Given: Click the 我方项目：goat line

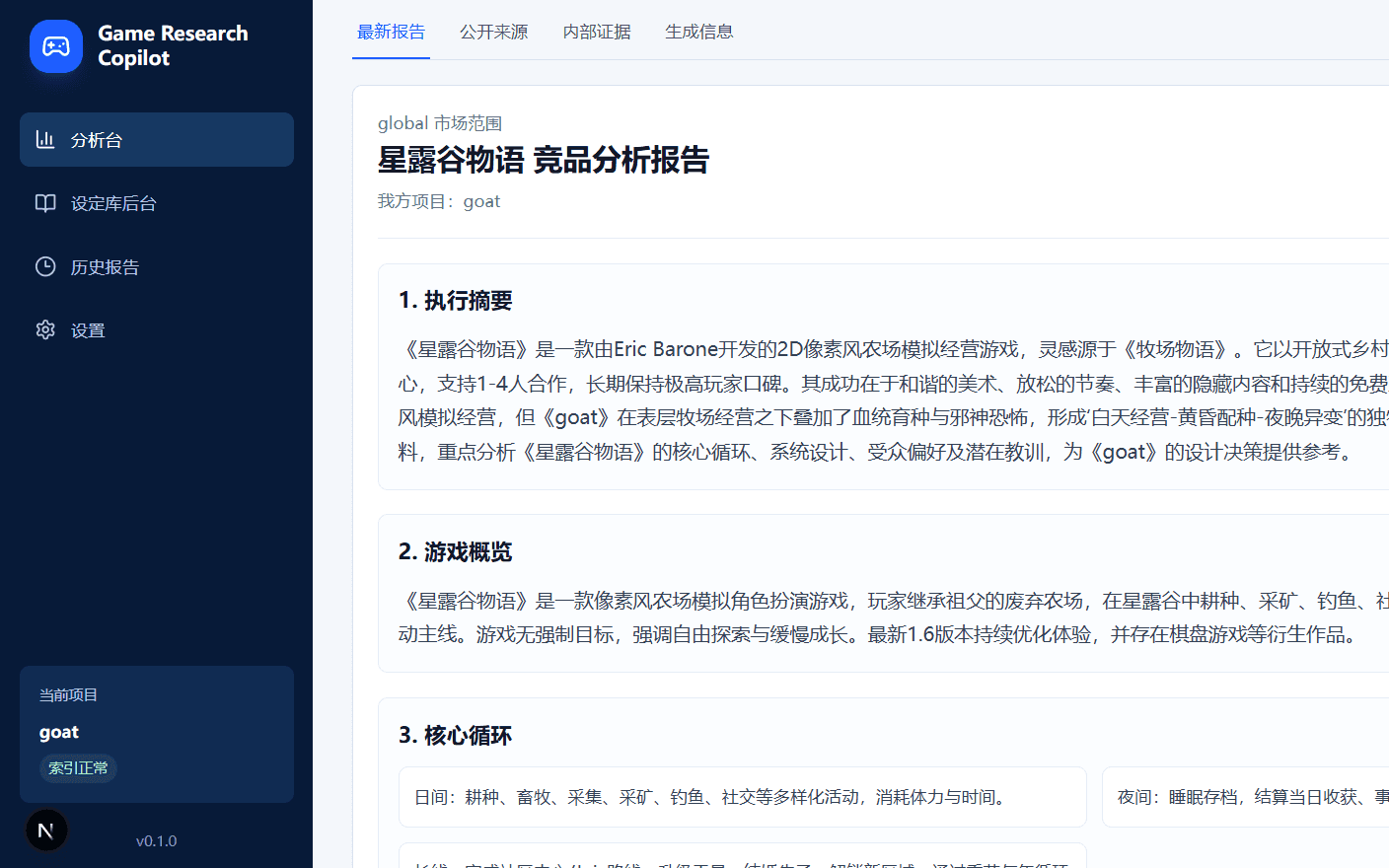Looking at the screenshot, I should pos(439,201).
